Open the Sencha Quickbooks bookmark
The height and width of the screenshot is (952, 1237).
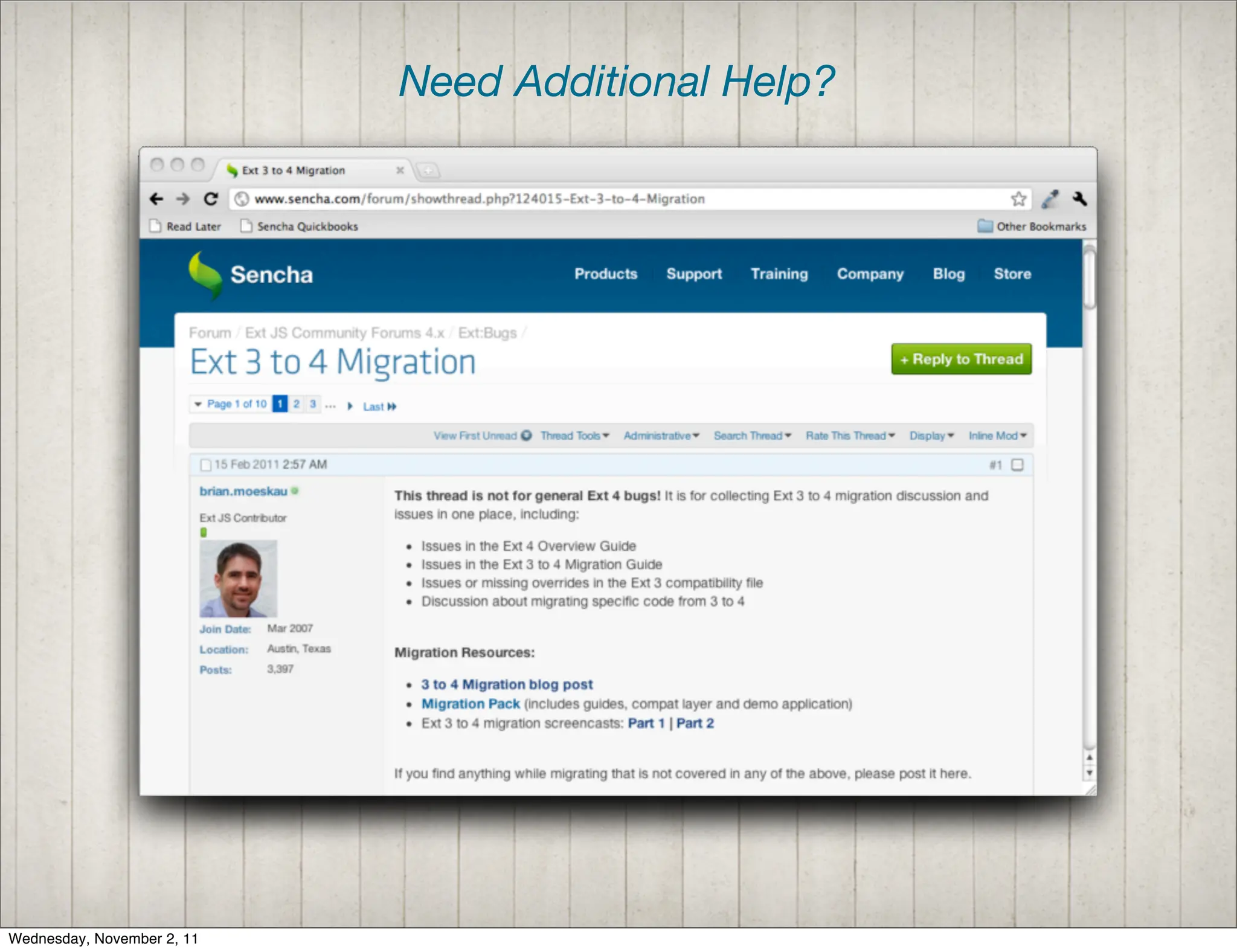tap(299, 227)
